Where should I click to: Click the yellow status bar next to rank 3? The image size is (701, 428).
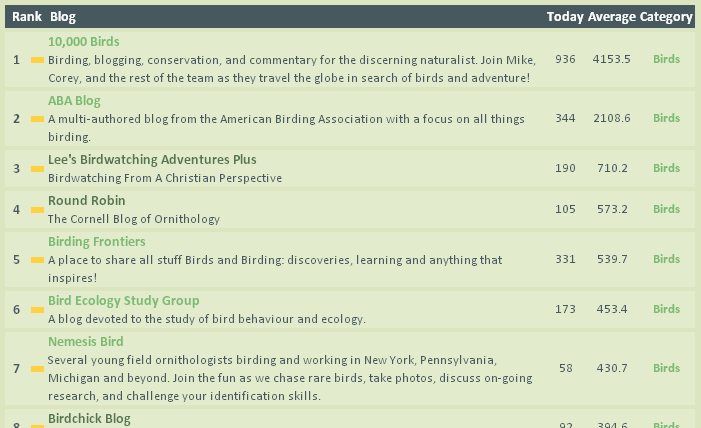38,169
